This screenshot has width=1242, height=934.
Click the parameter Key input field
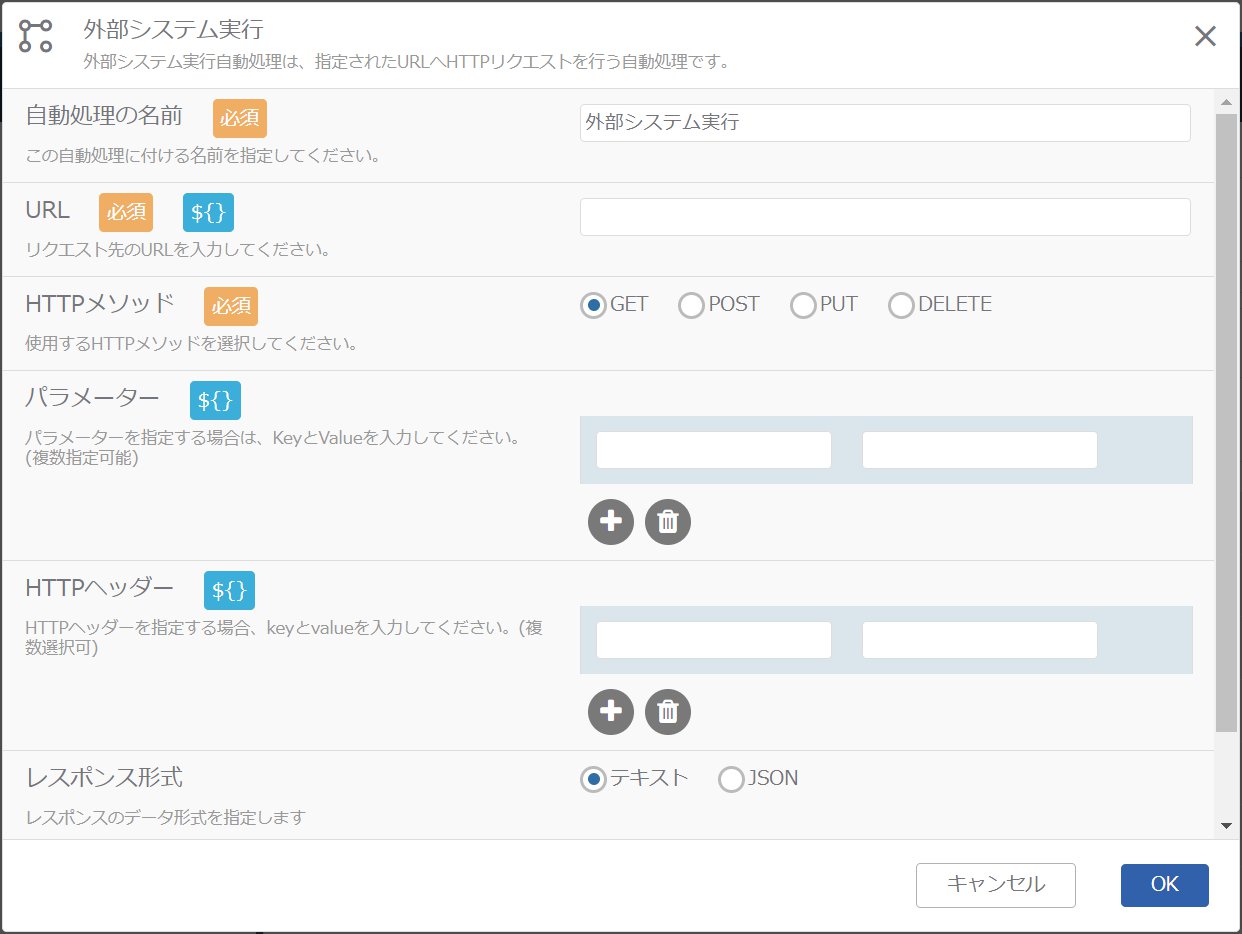click(x=714, y=450)
